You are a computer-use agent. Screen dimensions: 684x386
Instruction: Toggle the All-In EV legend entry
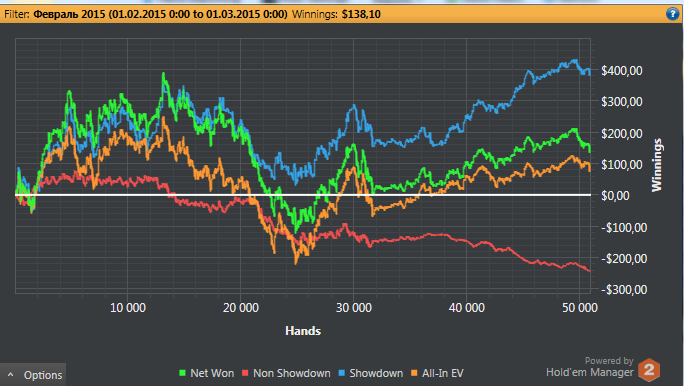[x=438, y=373]
